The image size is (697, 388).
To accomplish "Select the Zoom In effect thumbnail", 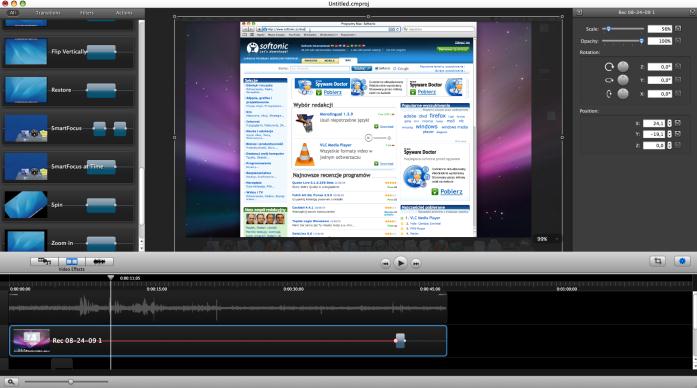I will click(25, 241).
